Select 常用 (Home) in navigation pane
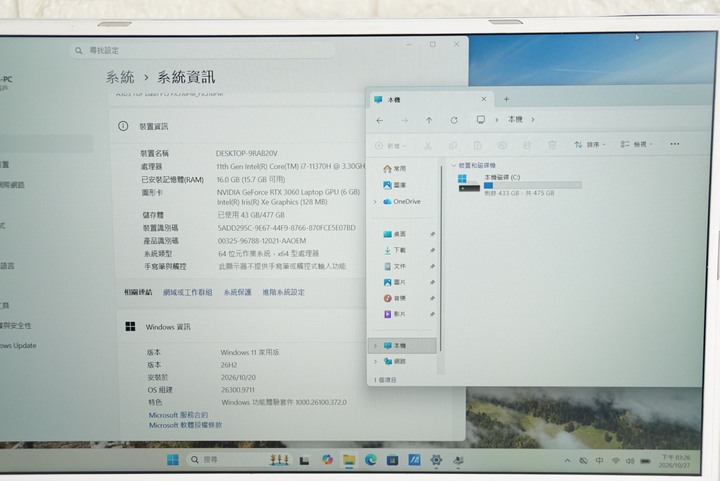Screen dimensions: 720x481 [394, 168]
